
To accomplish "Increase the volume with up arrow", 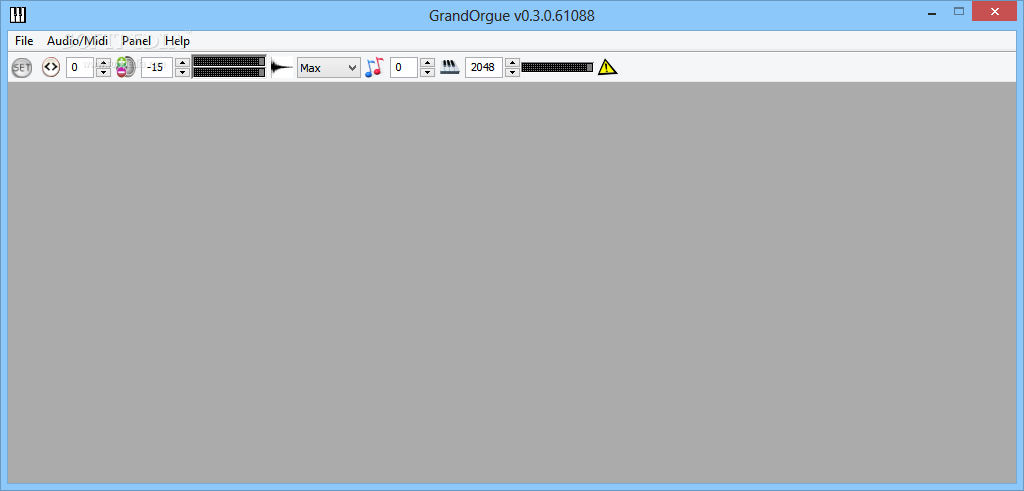I will pos(183,63).
